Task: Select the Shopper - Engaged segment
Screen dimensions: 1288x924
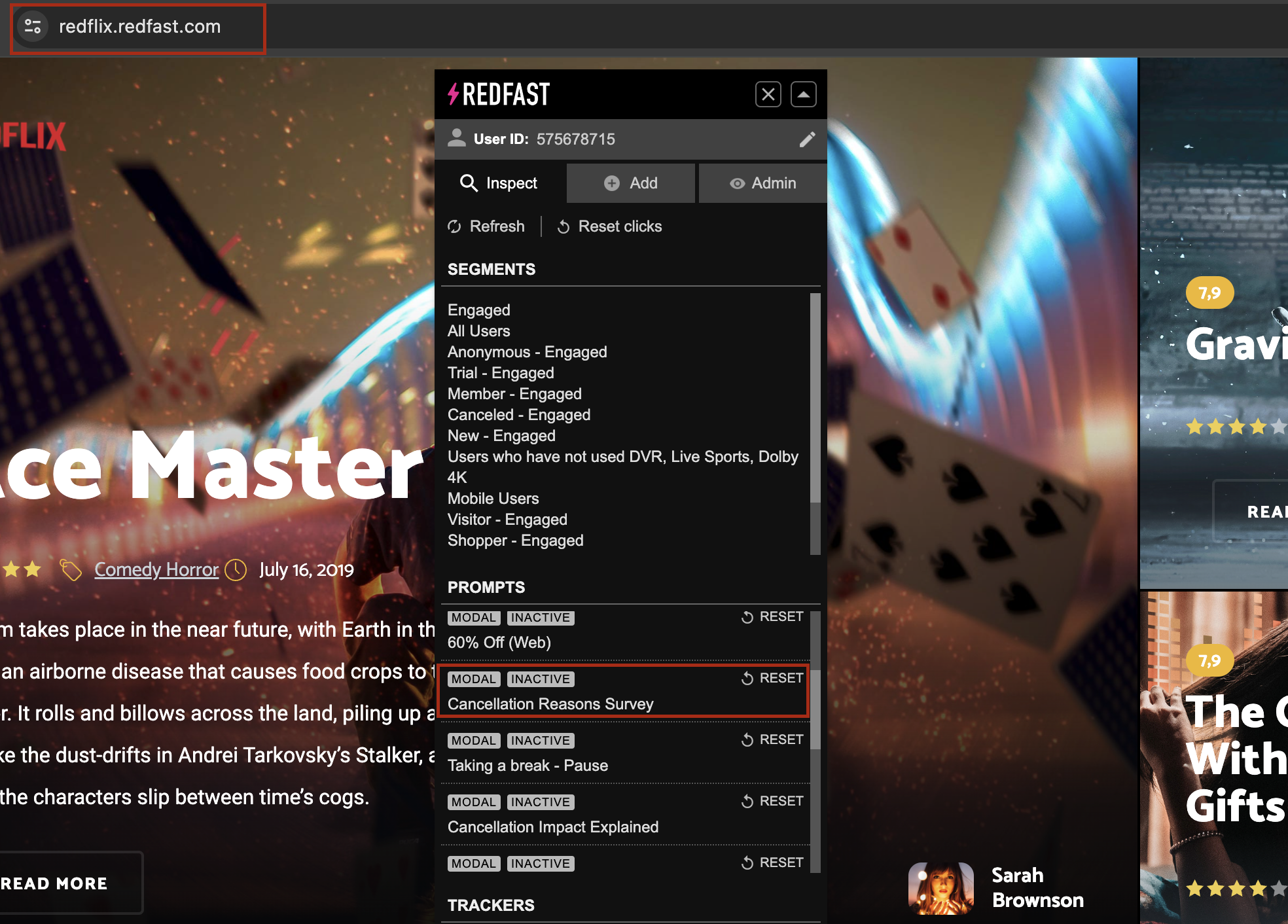Action: coord(516,541)
